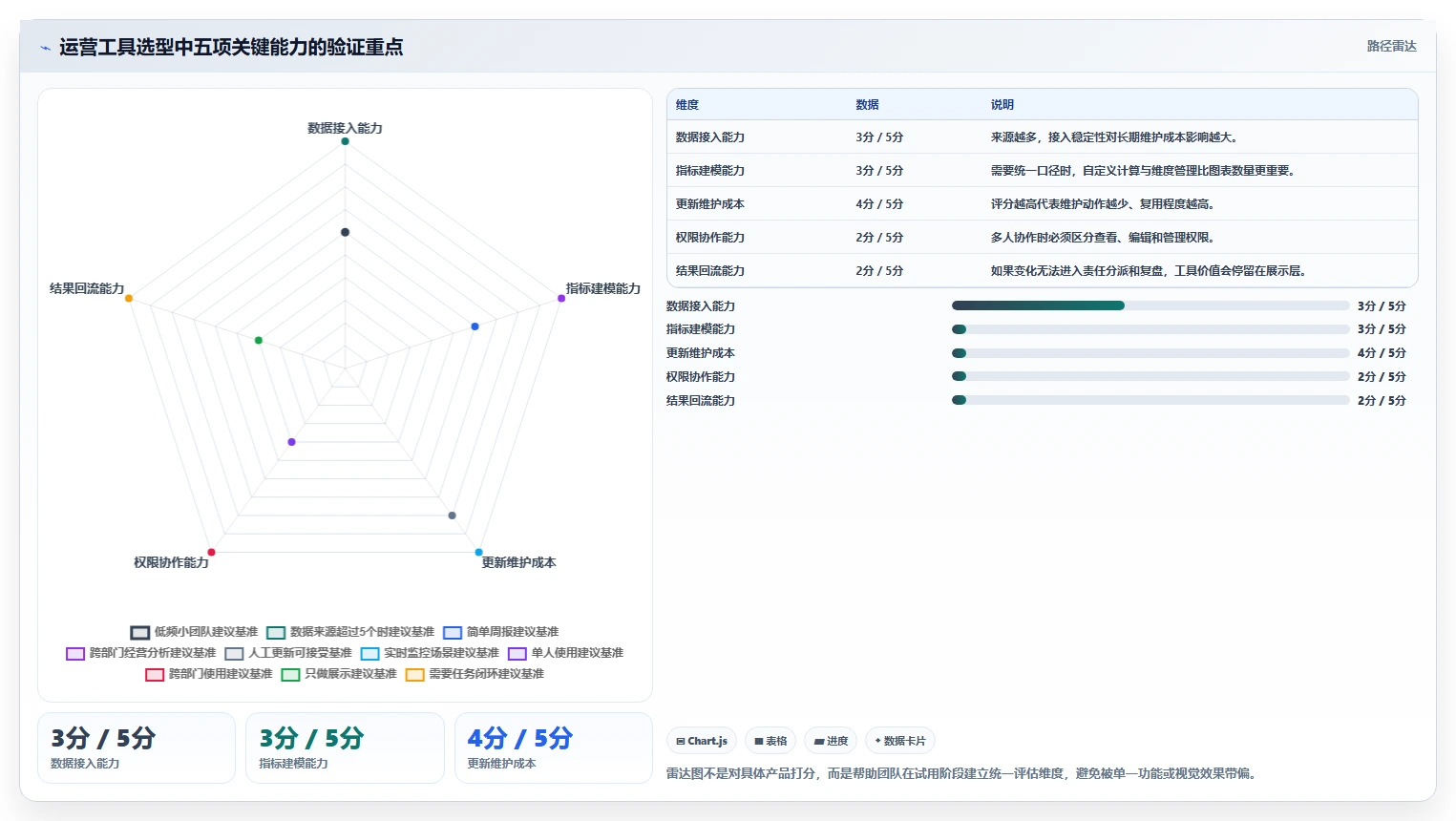Click the green radar point on the 结果回流能力 axis
1456x821 pixels.
259,341
